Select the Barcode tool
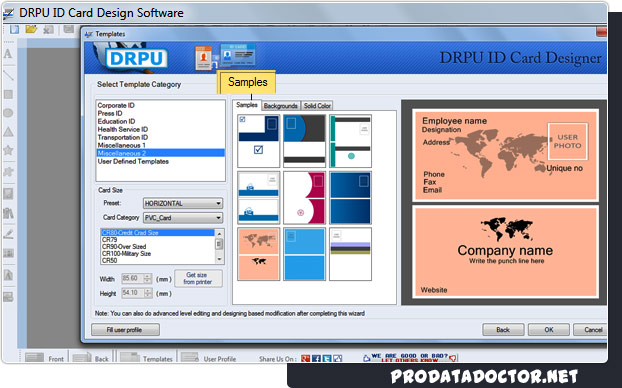The height and width of the screenshot is (388, 622). (x=8, y=253)
